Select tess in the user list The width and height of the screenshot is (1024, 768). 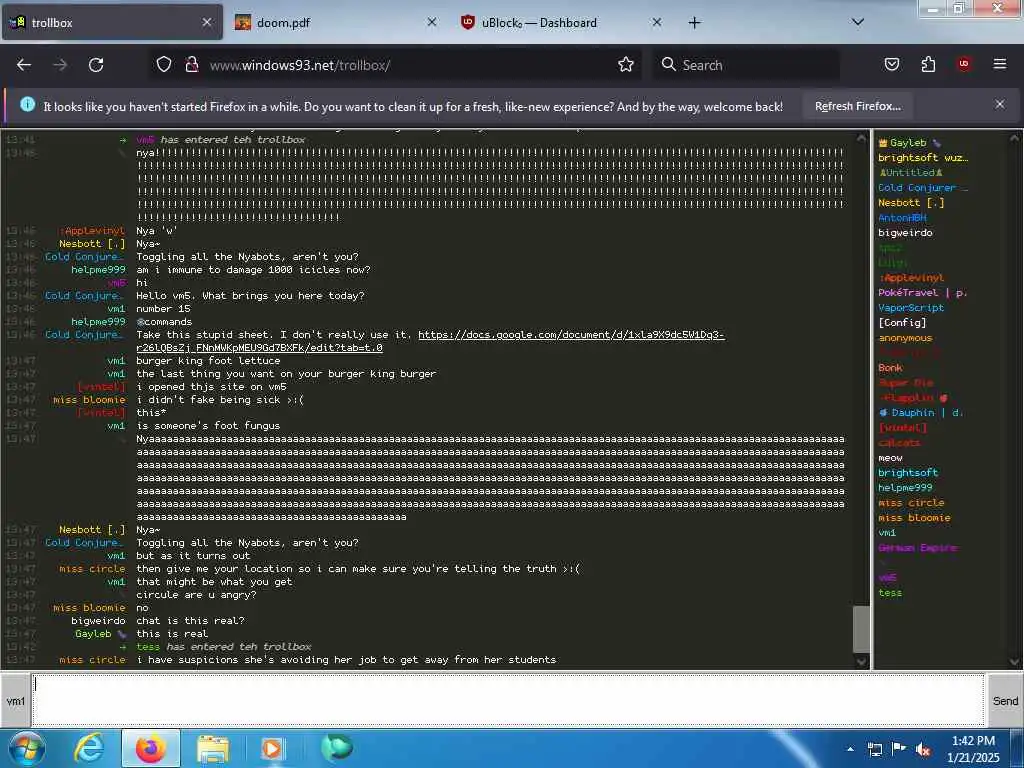[x=890, y=592]
